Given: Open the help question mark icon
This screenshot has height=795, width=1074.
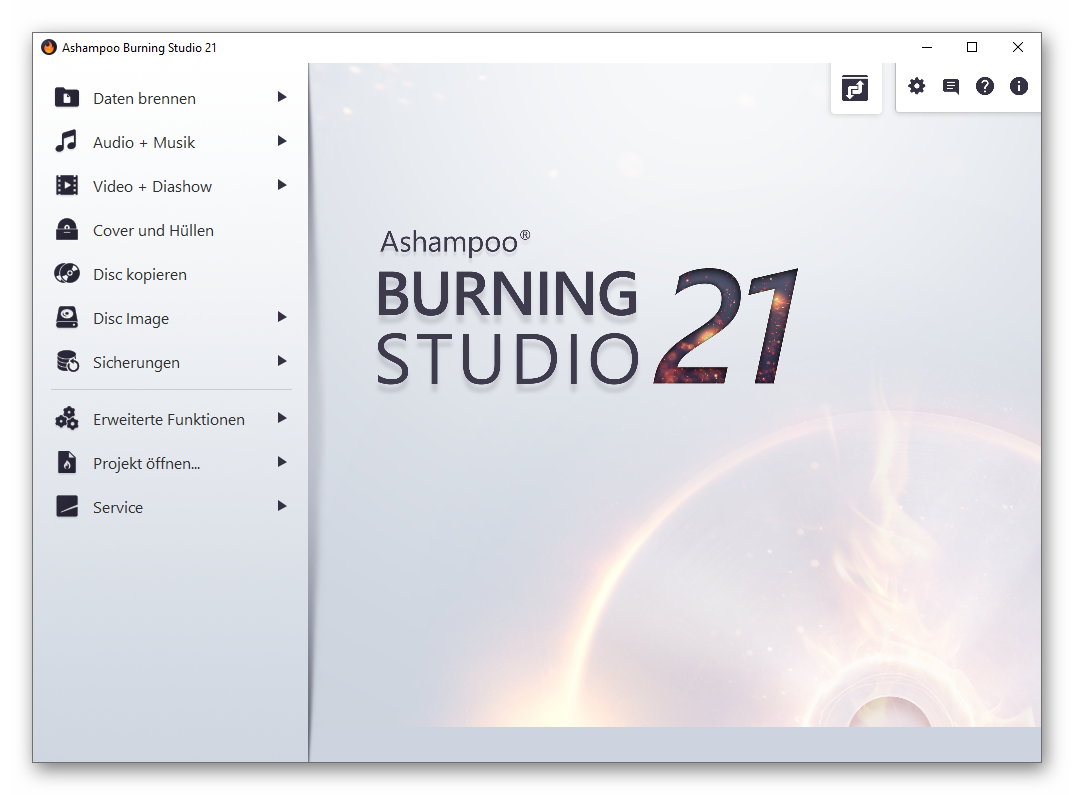Looking at the screenshot, I should [985, 87].
